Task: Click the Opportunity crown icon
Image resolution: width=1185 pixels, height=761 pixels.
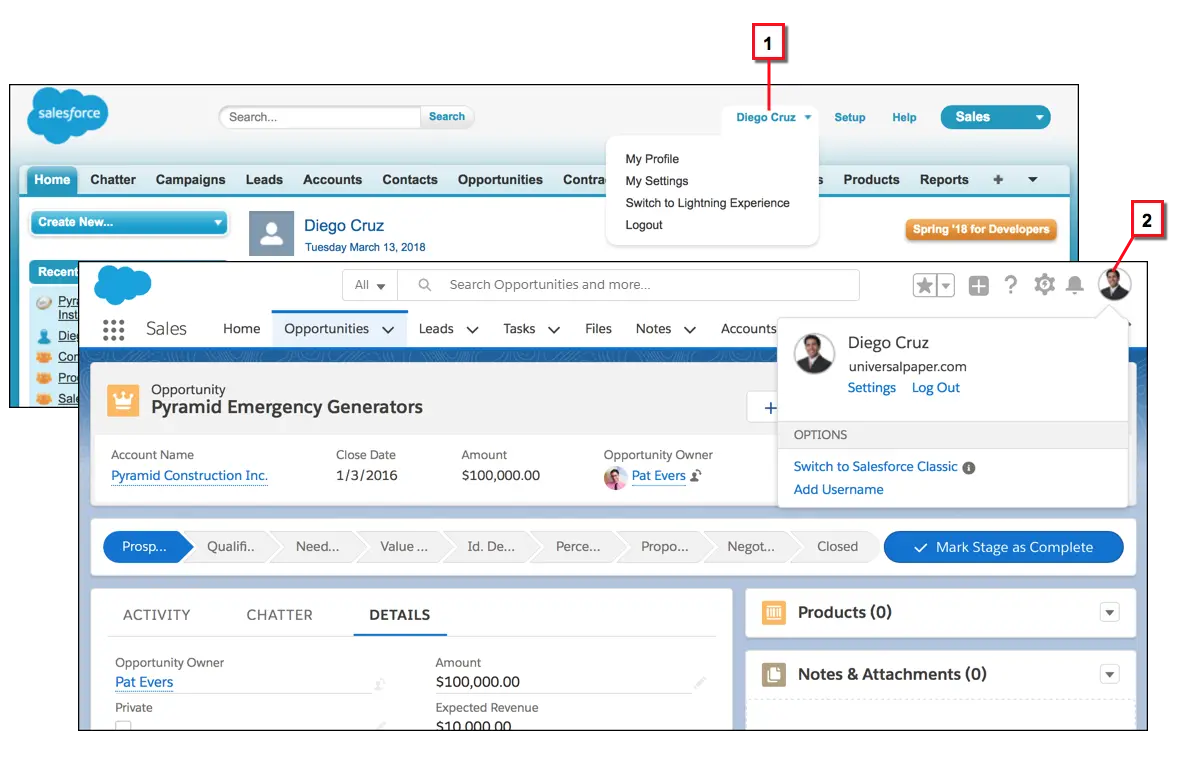Action: [x=123, y=401]
